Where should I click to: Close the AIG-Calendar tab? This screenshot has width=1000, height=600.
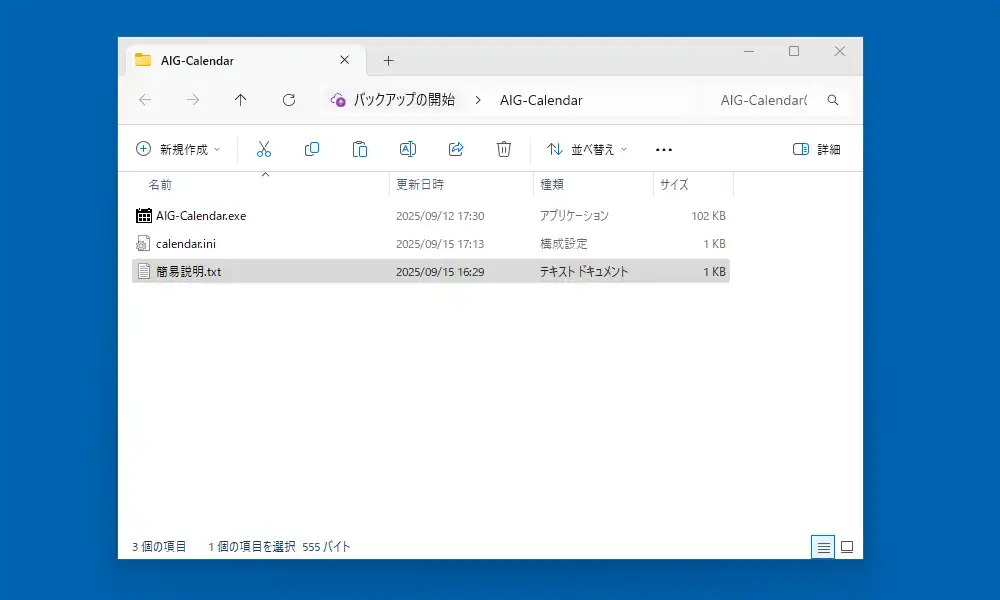point(344,60)
